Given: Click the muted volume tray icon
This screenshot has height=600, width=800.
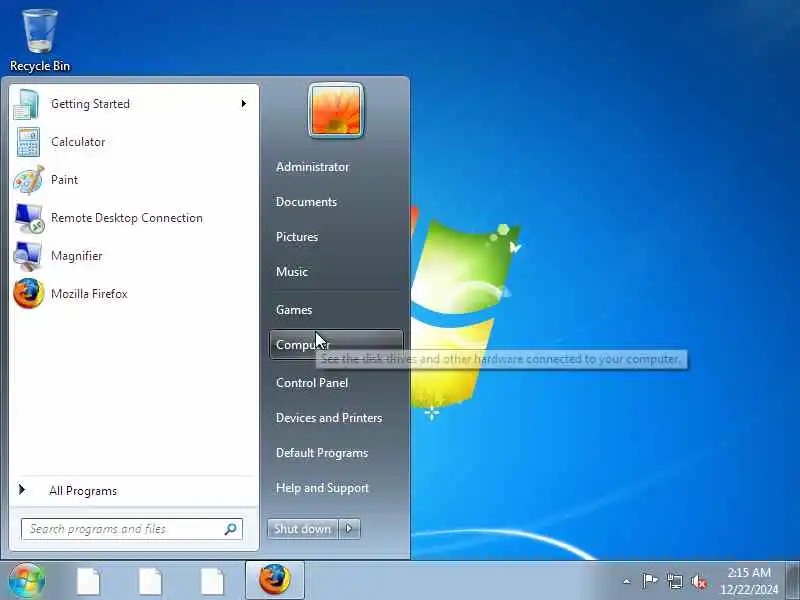Looking at the screenshot, I should (699, 582).
